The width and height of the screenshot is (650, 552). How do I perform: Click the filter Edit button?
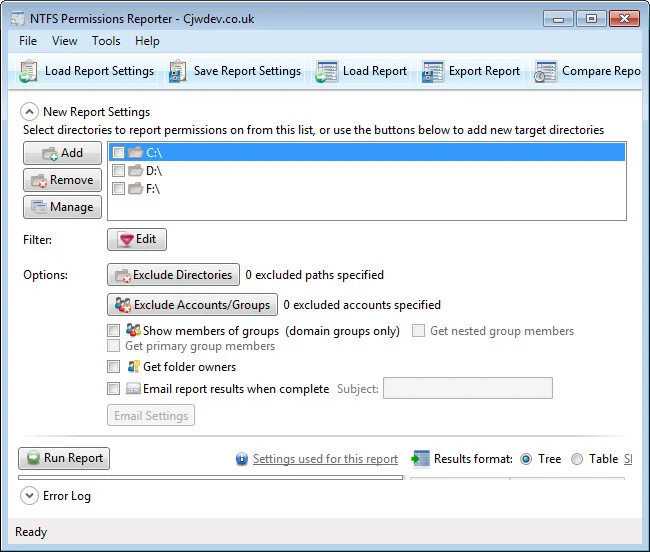pos(137,239)
